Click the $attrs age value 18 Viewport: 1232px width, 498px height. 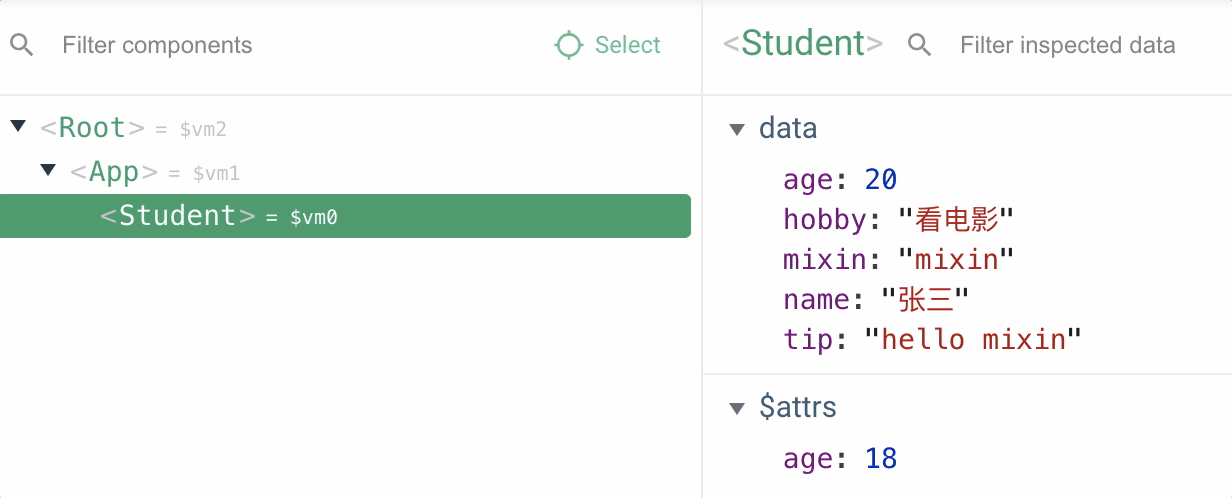tap(881, 459)
